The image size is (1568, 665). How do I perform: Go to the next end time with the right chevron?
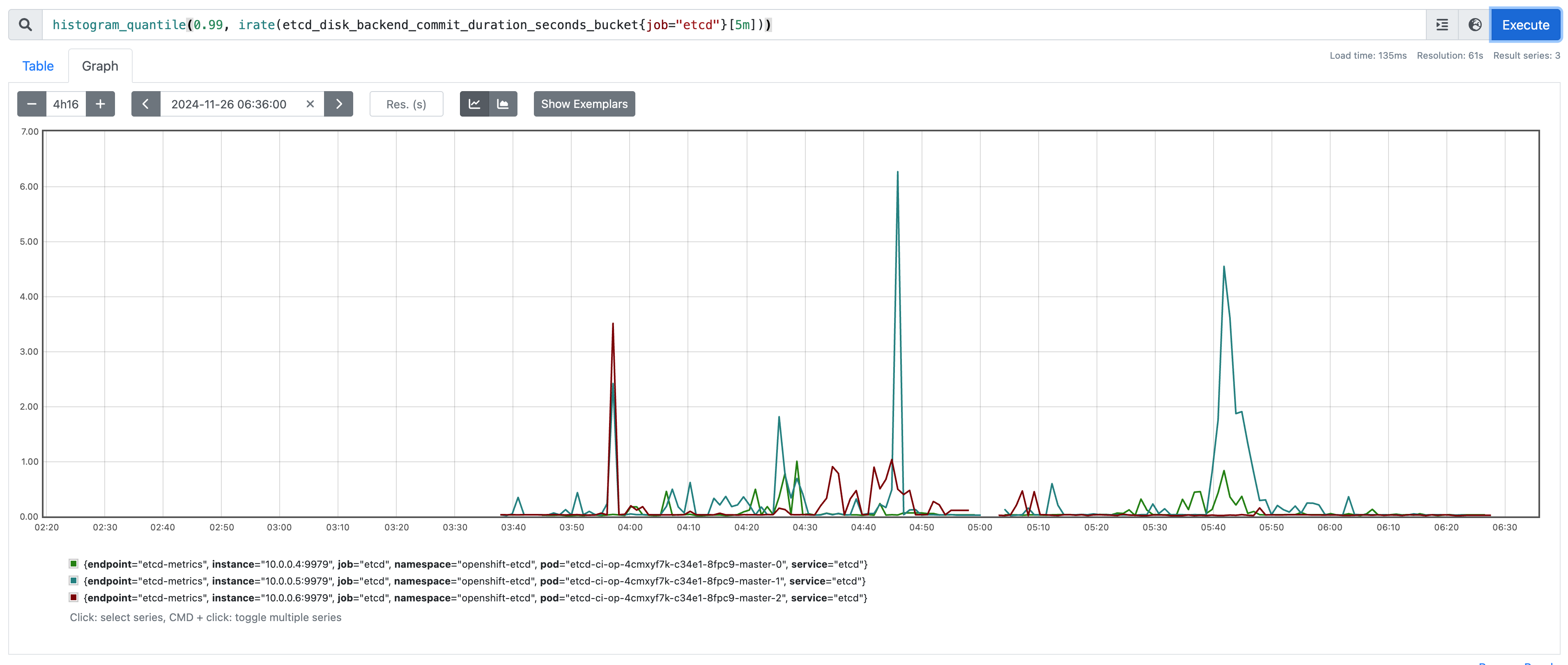point(338,104)
